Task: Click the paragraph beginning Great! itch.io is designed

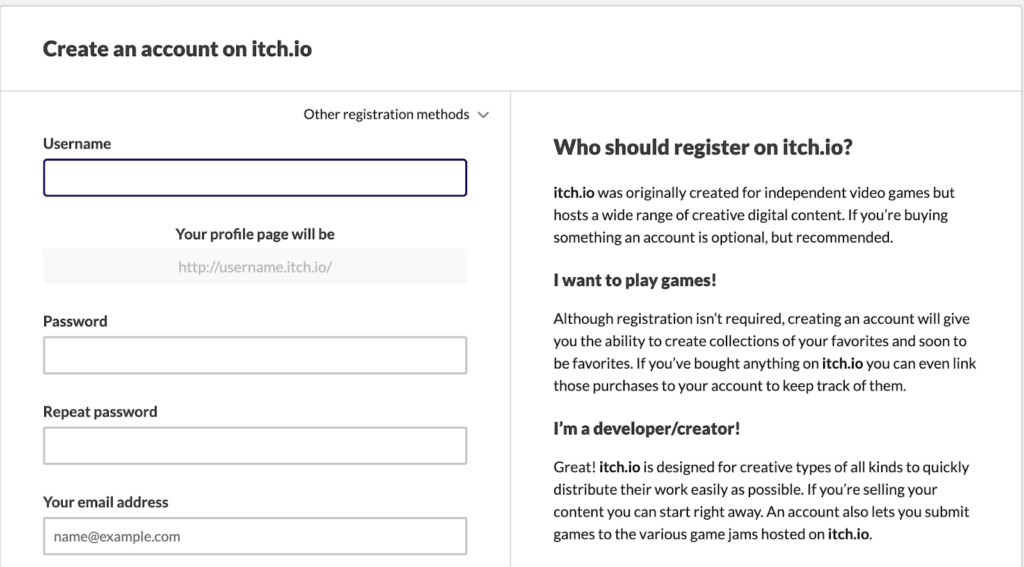Action: click(x=761, y=500)
